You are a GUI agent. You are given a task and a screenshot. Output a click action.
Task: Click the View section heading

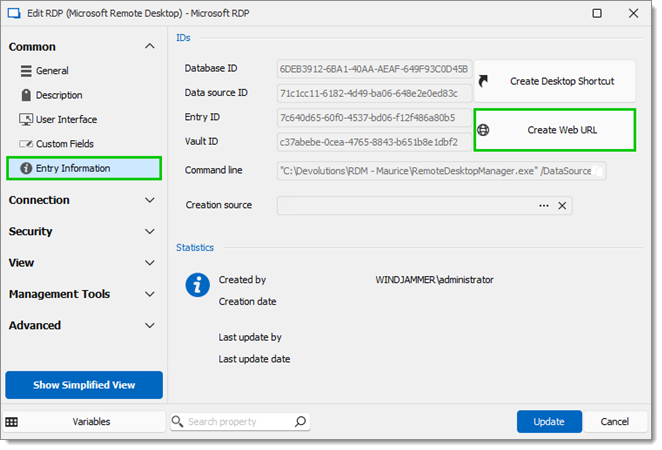(21, 263)
